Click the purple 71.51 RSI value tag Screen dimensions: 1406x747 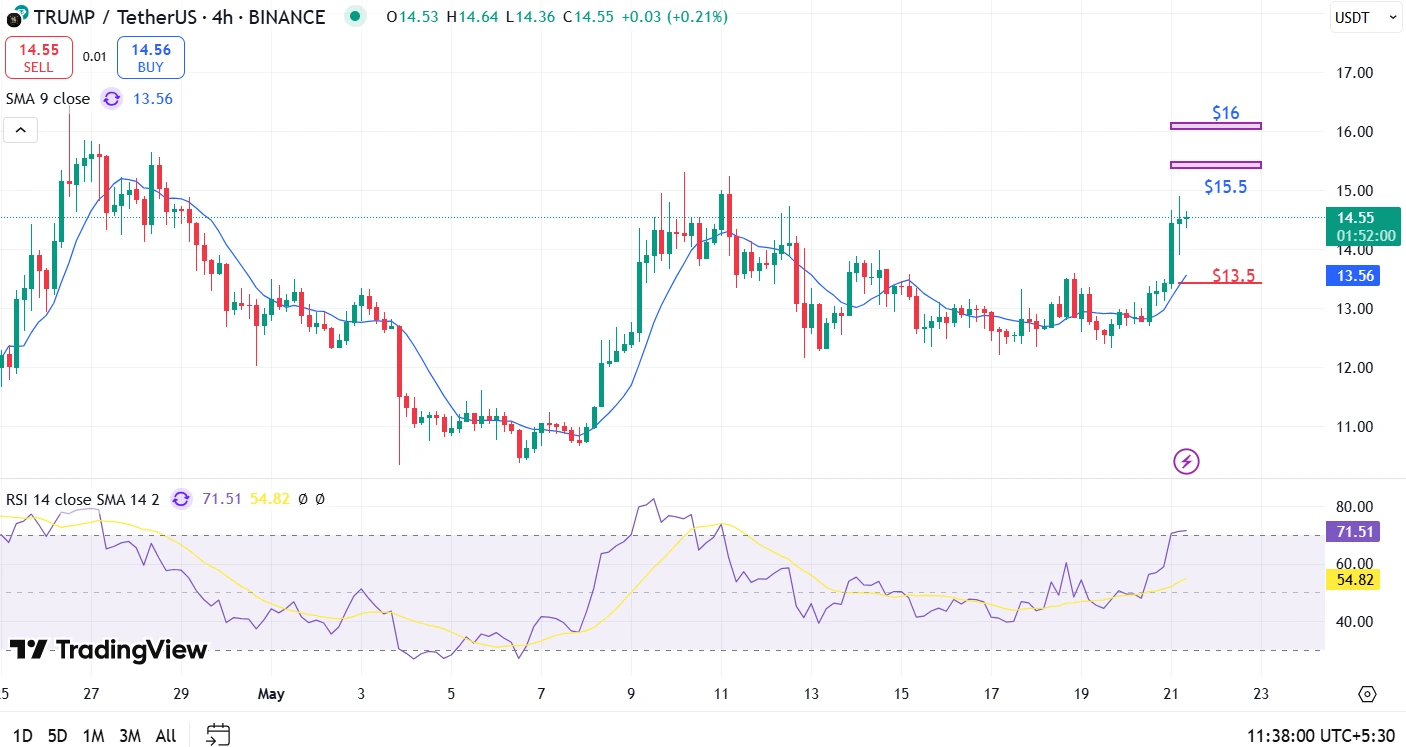pyautogui.click(x=1352, y=533)
